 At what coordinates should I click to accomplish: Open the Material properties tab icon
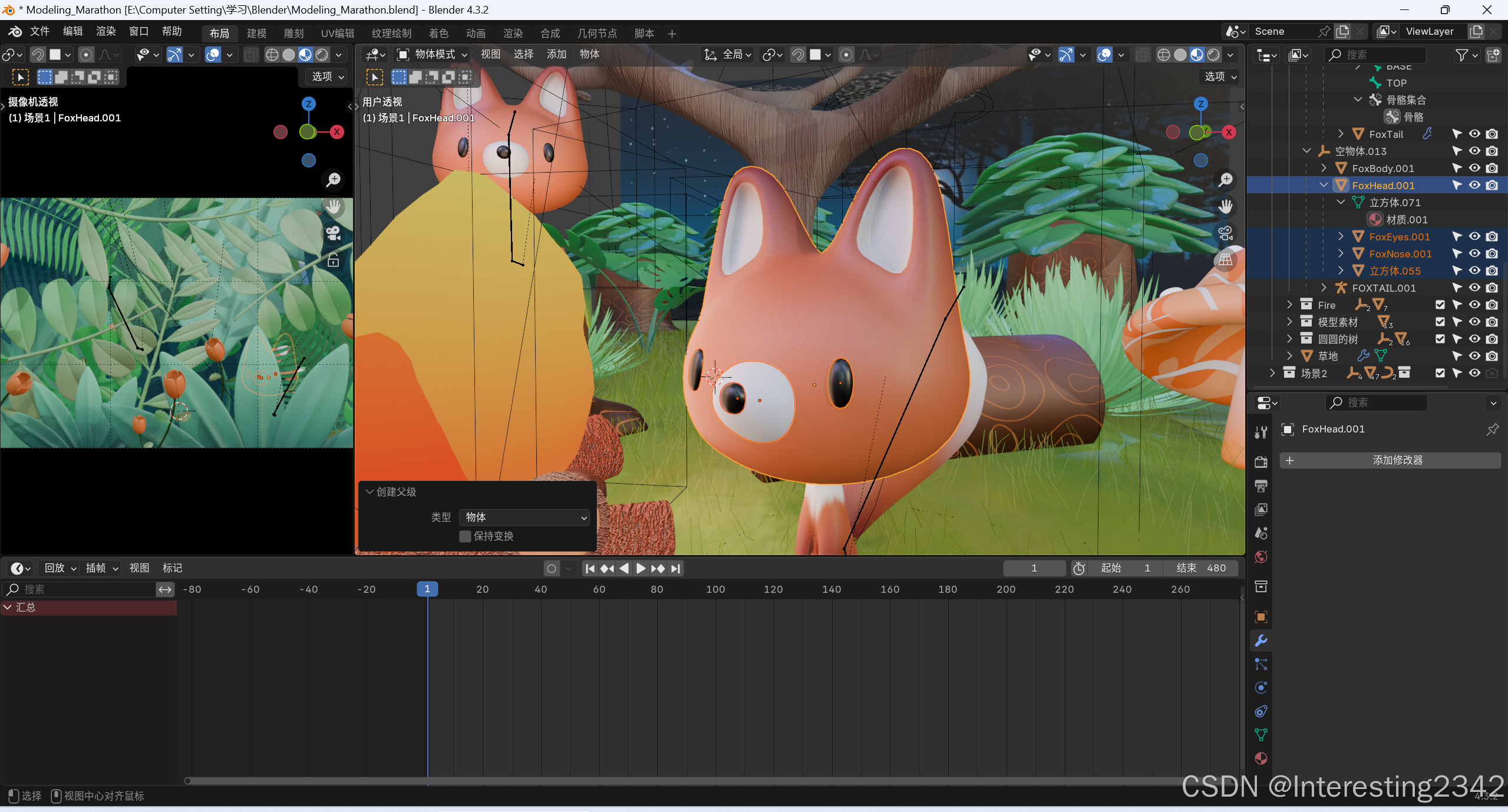coord(1261,758)
